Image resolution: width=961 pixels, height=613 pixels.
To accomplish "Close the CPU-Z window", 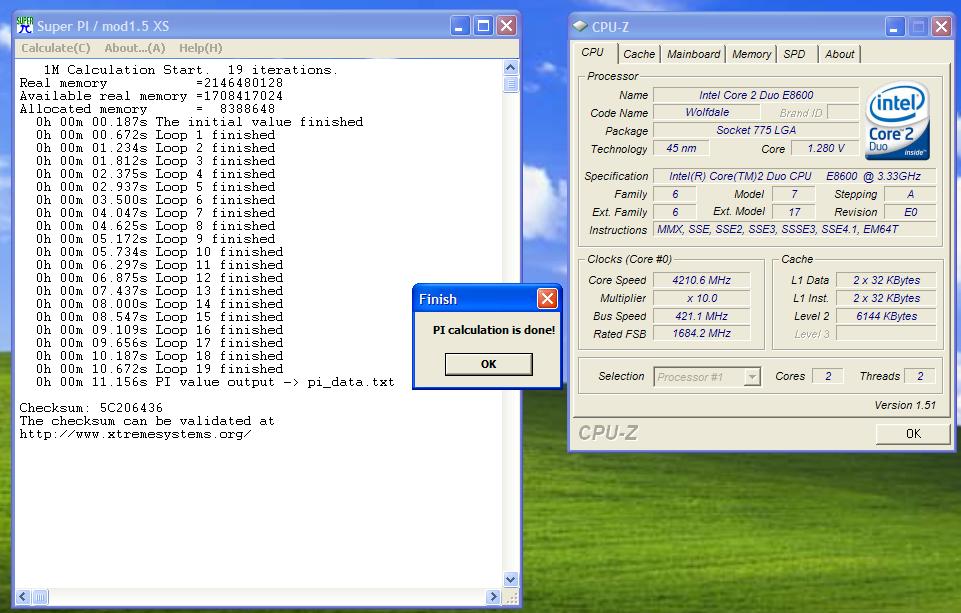I will (x=941, y=27).
